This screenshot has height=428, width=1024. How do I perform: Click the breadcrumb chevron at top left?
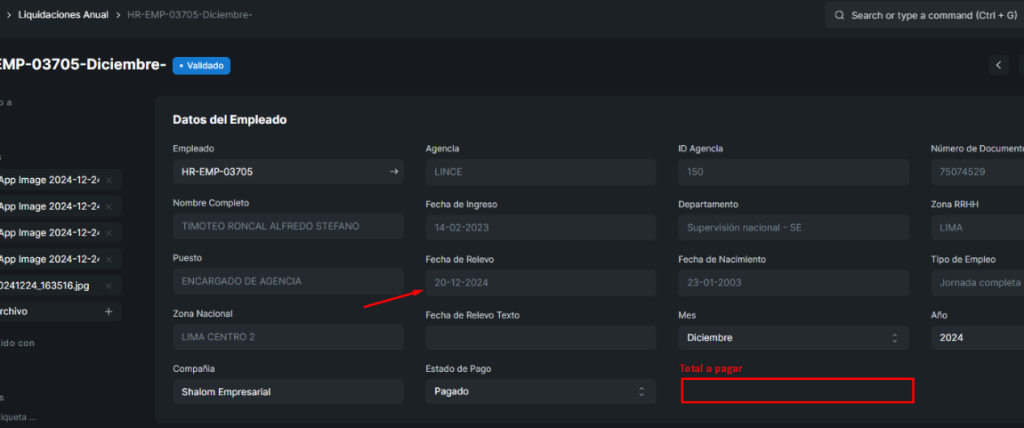point(8,16)
